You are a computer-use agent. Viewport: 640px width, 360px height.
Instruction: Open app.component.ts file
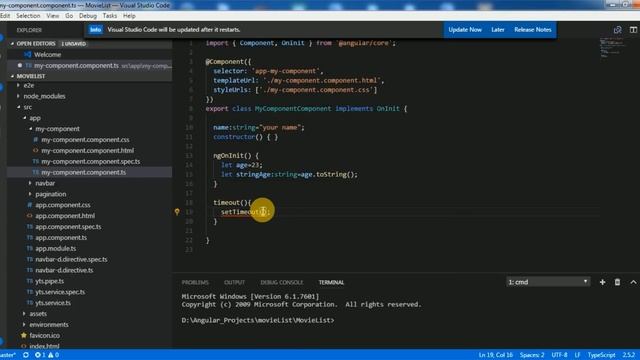pos(61,238)
